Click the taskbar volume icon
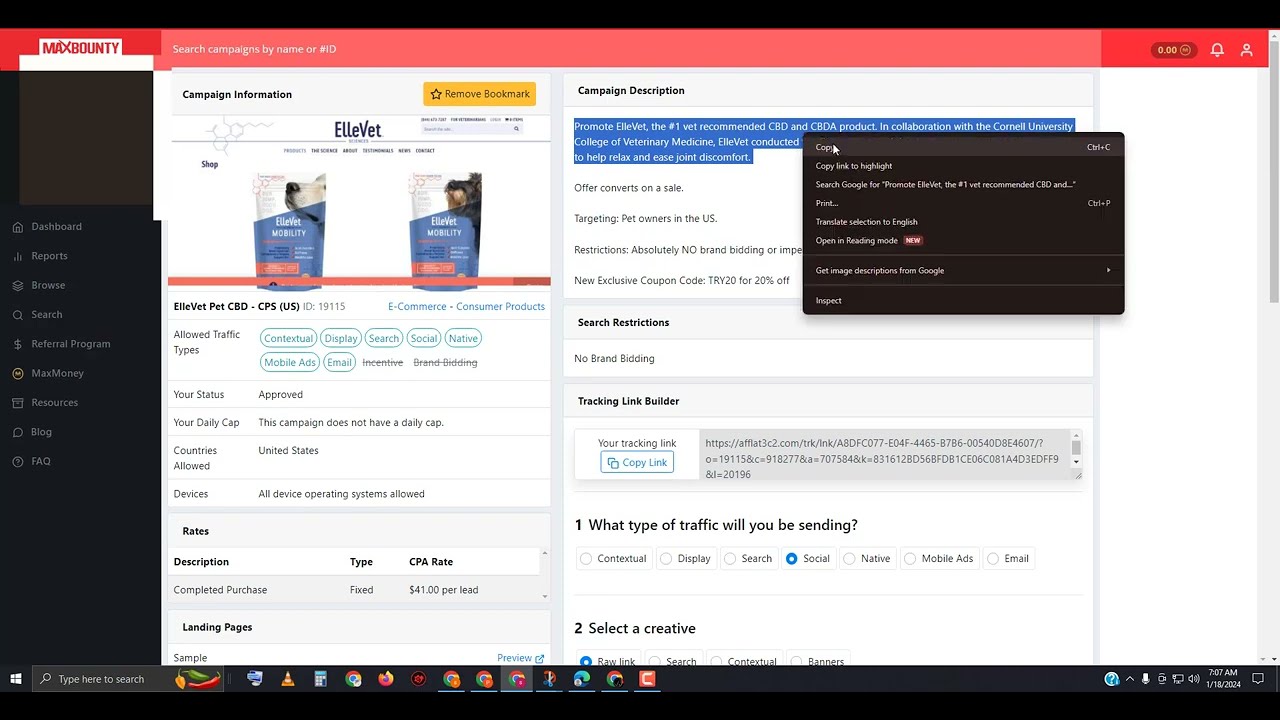1280x720 pixels. 1193,679
